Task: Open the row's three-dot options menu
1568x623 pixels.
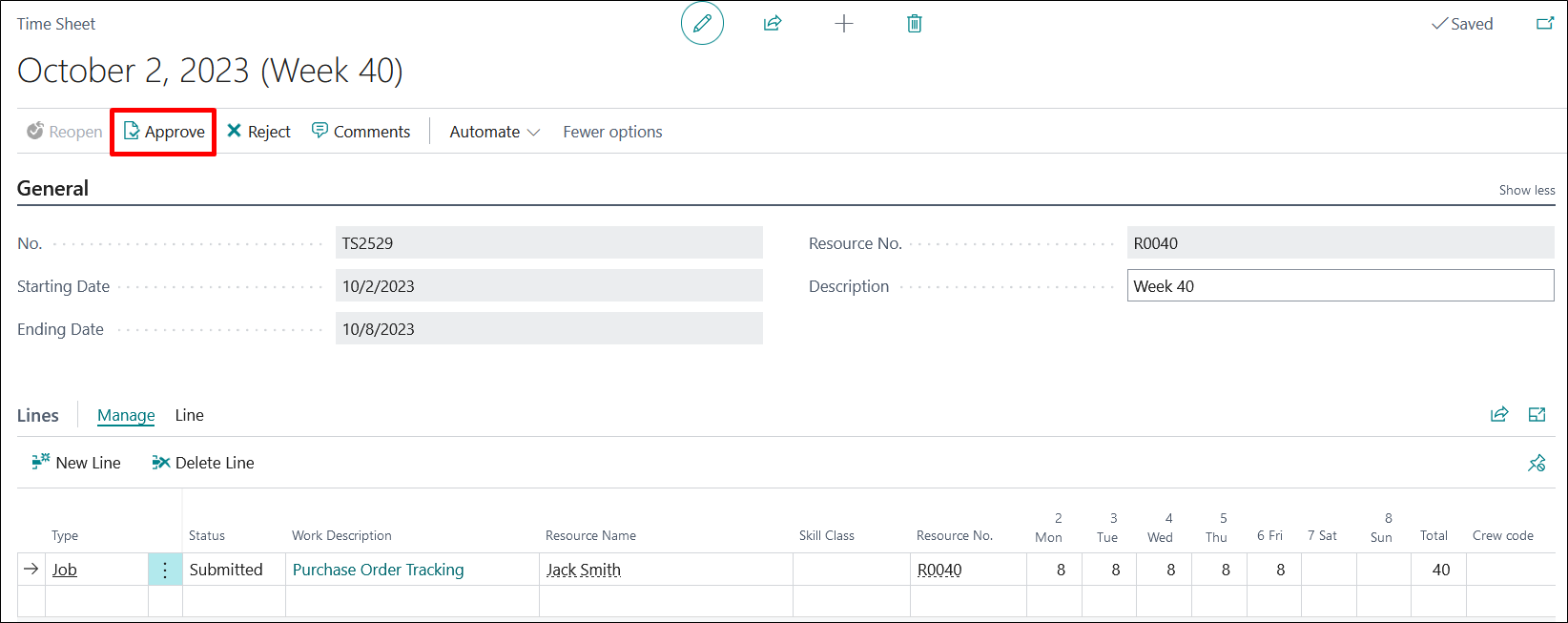Action: click(165, 570)
